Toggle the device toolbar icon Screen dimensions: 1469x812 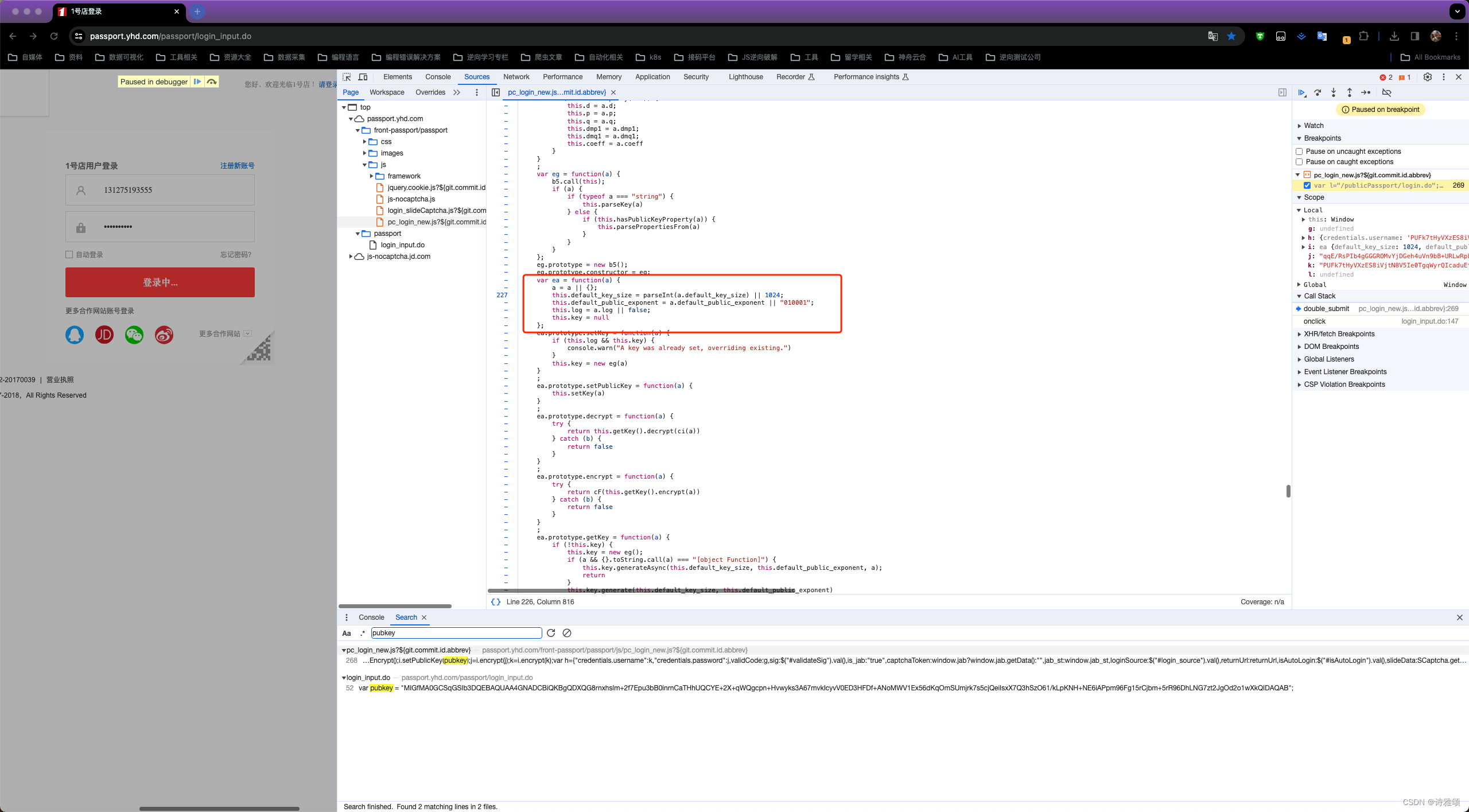tap(363, 77)
